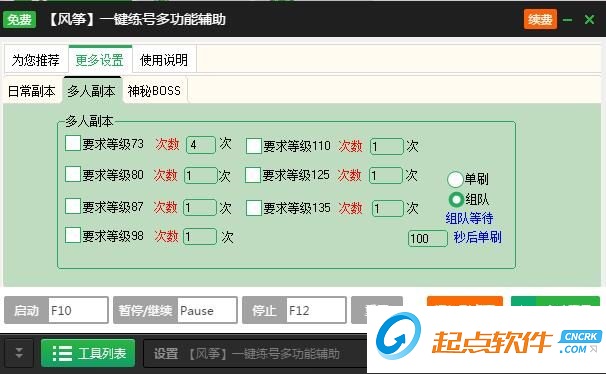Close the window with green X icon
This screenshot has height=374, width=606.
tap(589, 19)
